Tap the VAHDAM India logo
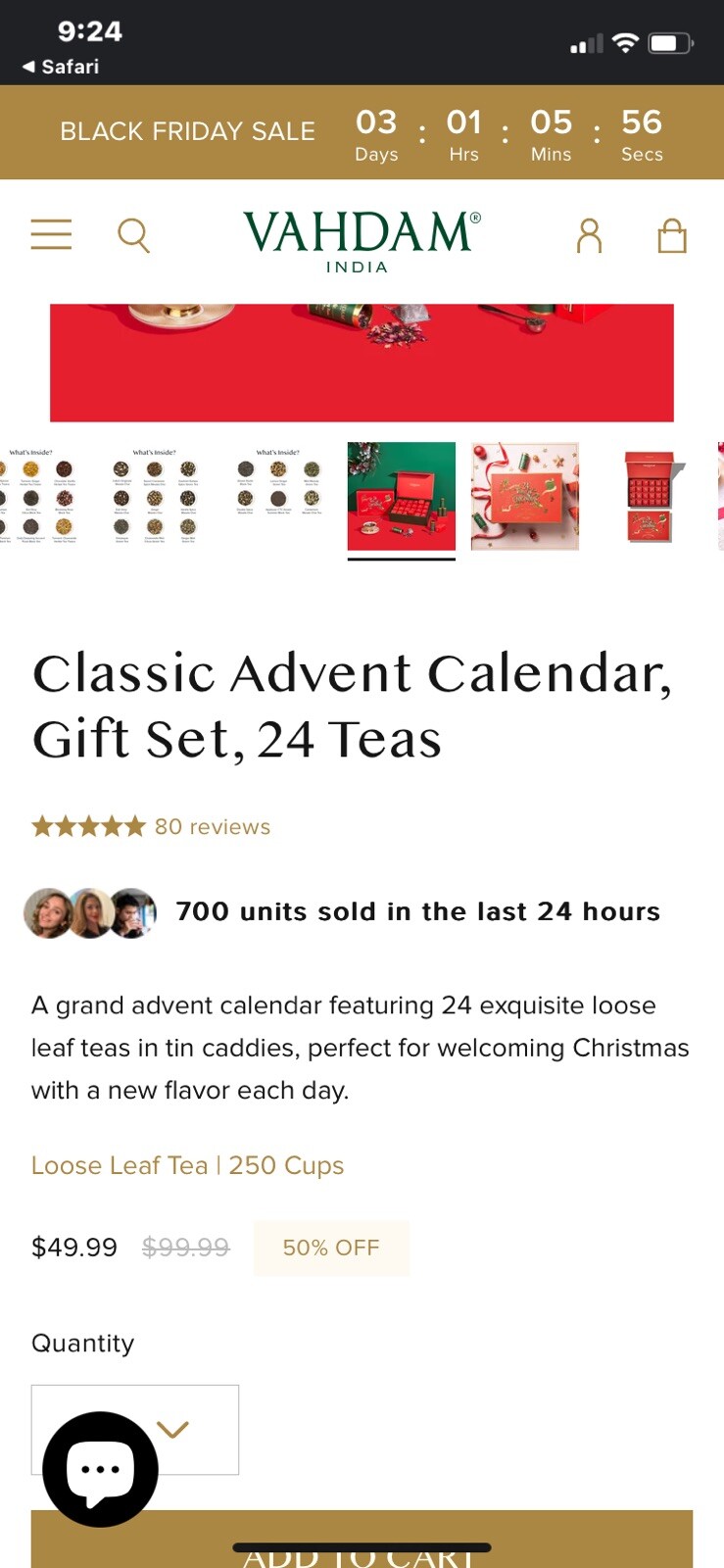This screenshot has height=1568, width=724. coord(362,240)
